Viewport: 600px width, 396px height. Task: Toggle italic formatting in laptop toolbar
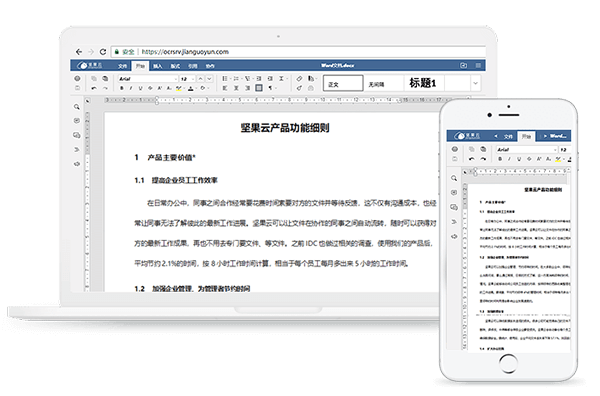[131, 88]
